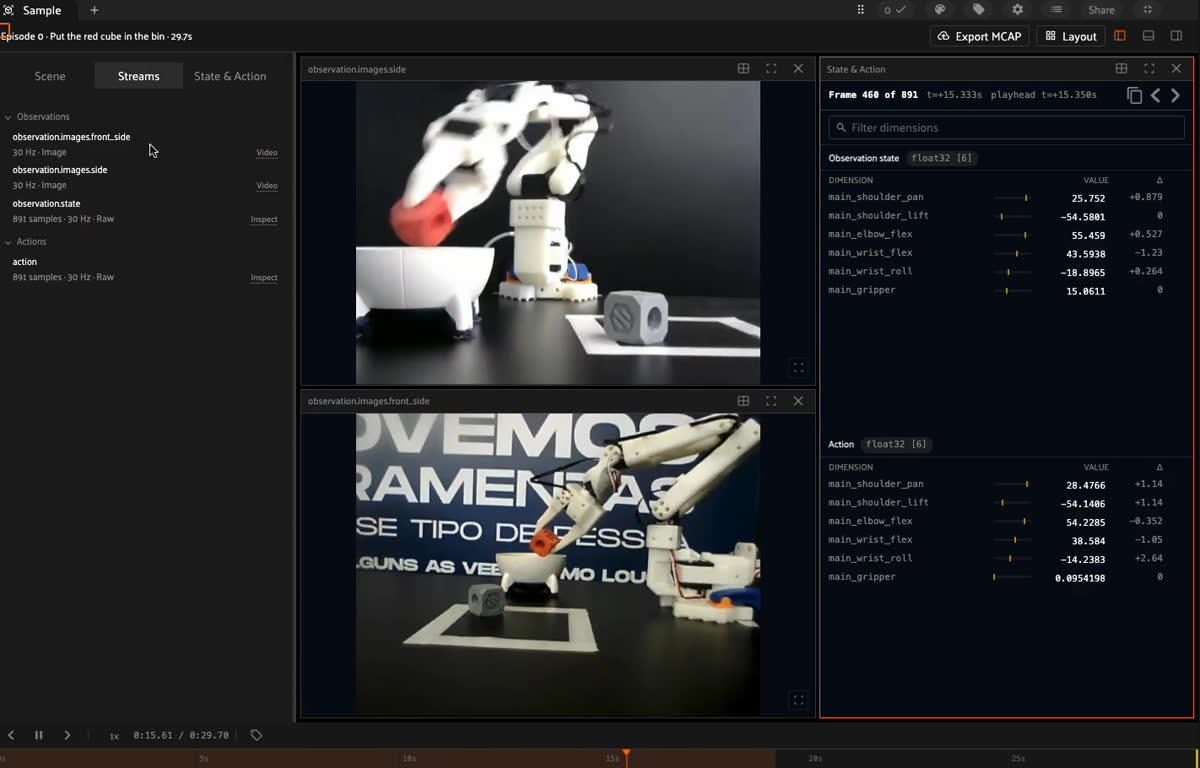This screenshot has height=768, width=1200.
Task: Click the tag icon beside playback time
Action: point(256,735)
